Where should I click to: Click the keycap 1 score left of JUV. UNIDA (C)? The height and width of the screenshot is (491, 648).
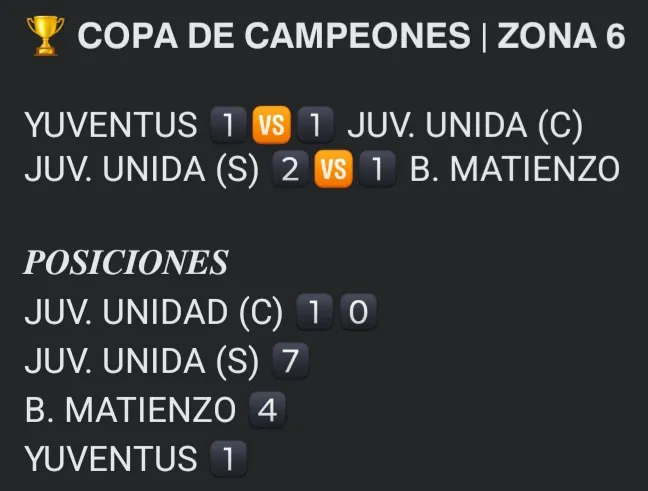(314, 127)
